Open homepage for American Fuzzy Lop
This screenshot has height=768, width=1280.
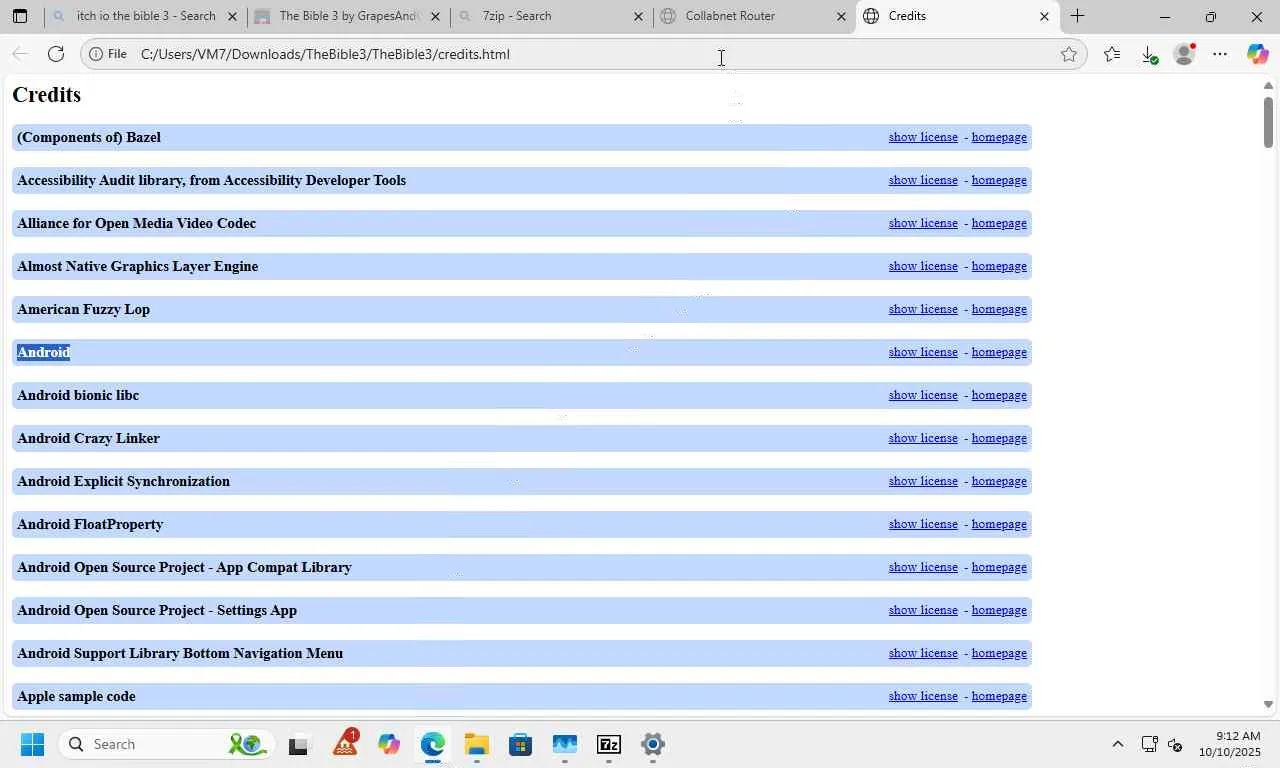[x=999, y=309]
